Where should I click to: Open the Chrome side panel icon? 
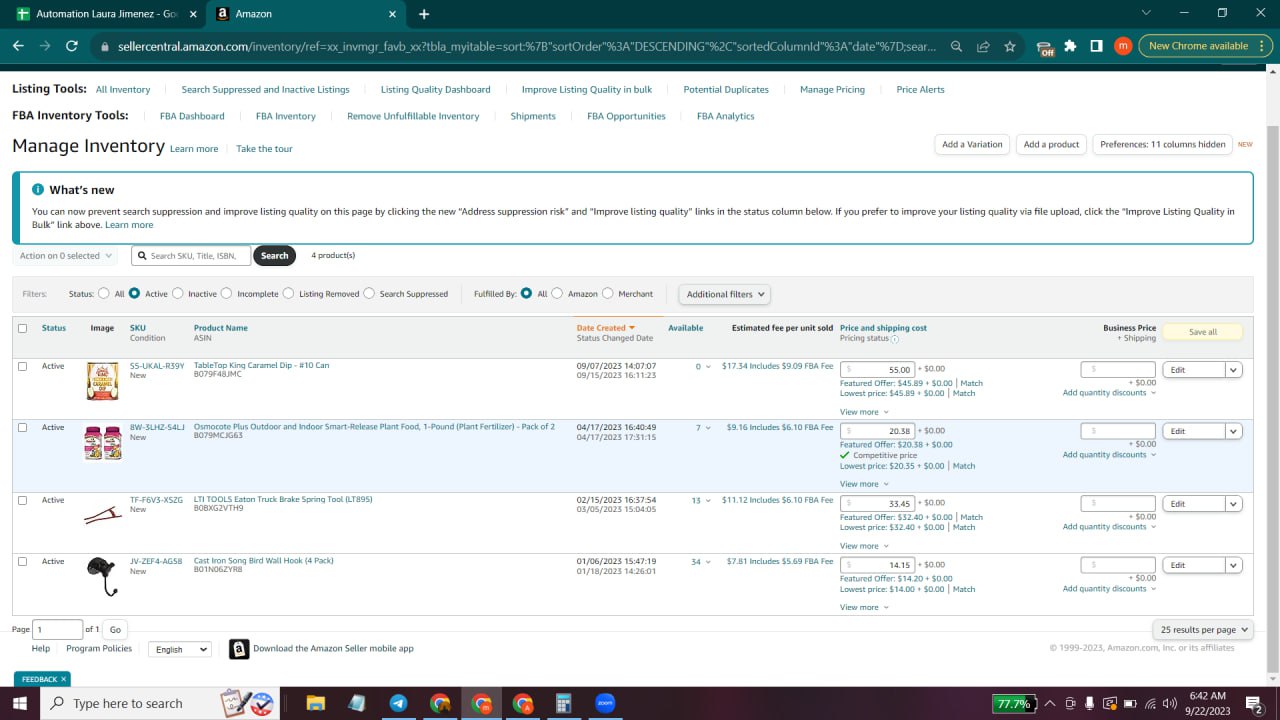pyautogui.click(x=1096, y=46)
